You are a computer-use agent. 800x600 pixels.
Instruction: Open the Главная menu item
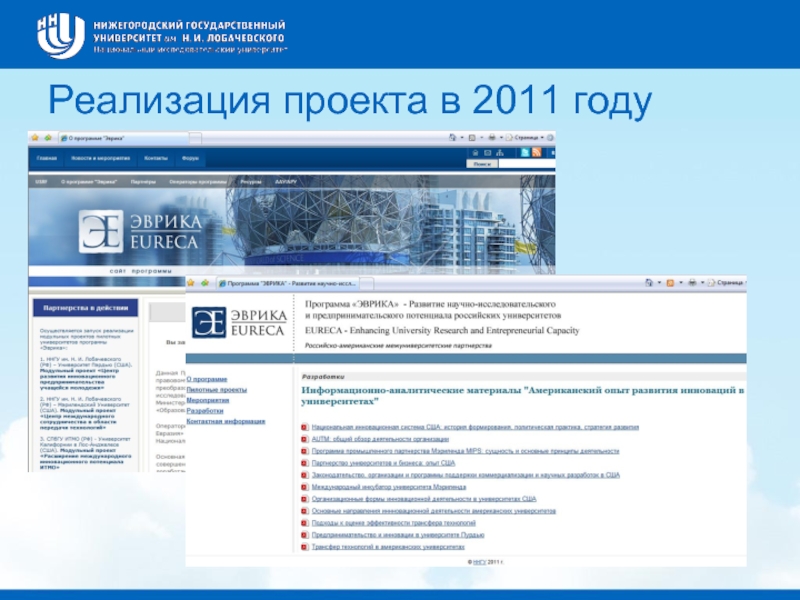coord(47,158)
